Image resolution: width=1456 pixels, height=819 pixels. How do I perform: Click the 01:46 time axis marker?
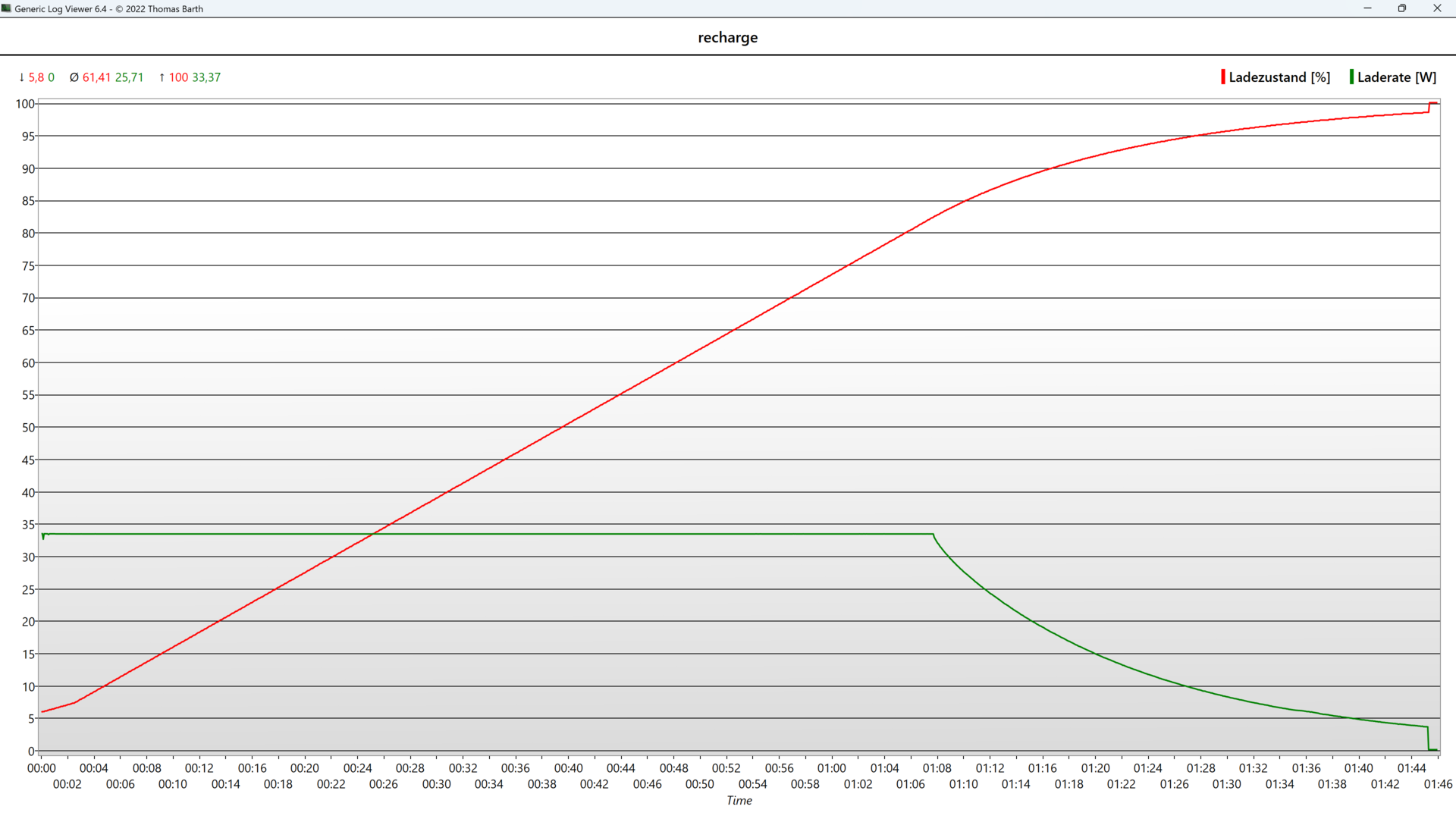tap(1437, 784)
